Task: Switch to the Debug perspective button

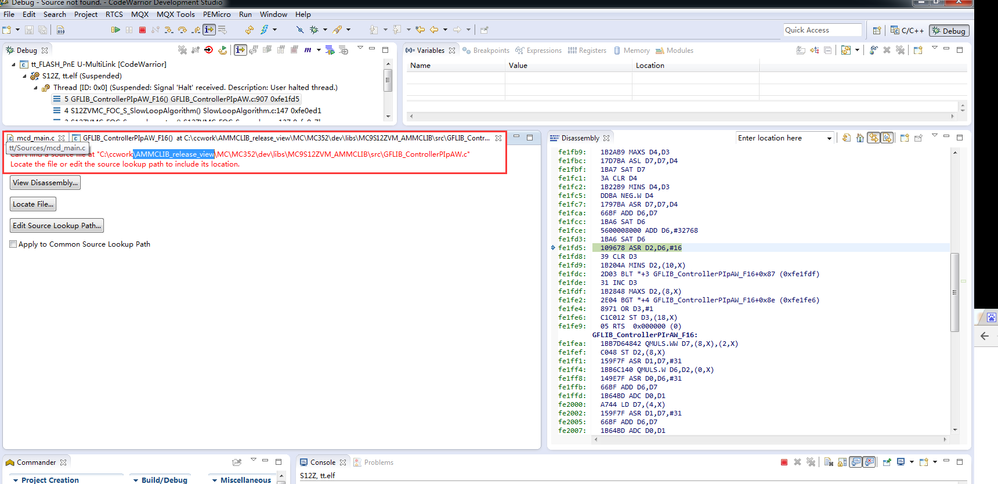Action: tap(949, 31)
